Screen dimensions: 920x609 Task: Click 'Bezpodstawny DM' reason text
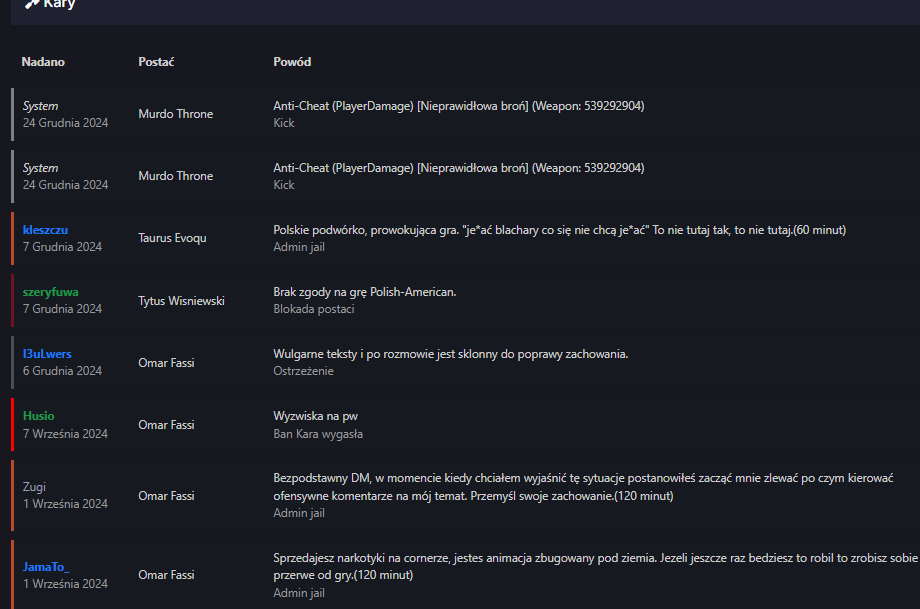pyautogui.click(x=583, y=487)
